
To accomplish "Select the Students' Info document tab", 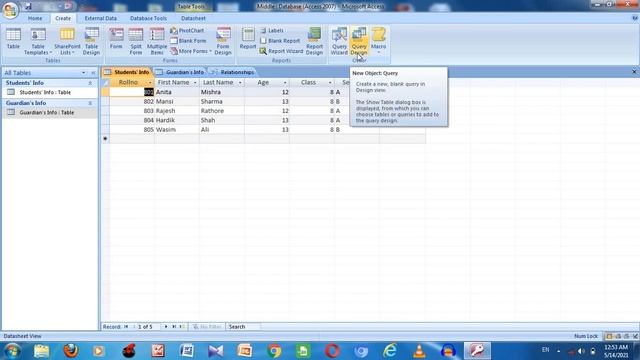I will [127, 72].
